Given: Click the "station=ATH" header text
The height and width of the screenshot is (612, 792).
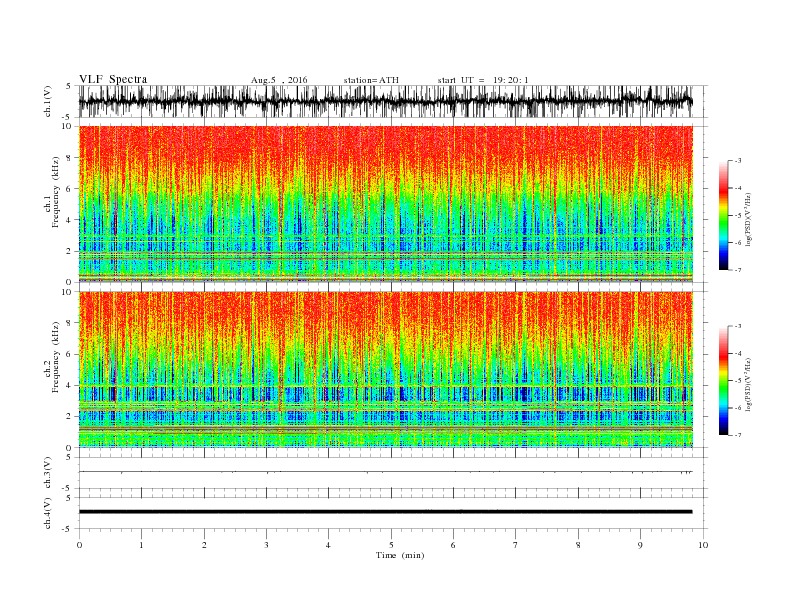Looking at the screenshot, I should click(371, 80).
